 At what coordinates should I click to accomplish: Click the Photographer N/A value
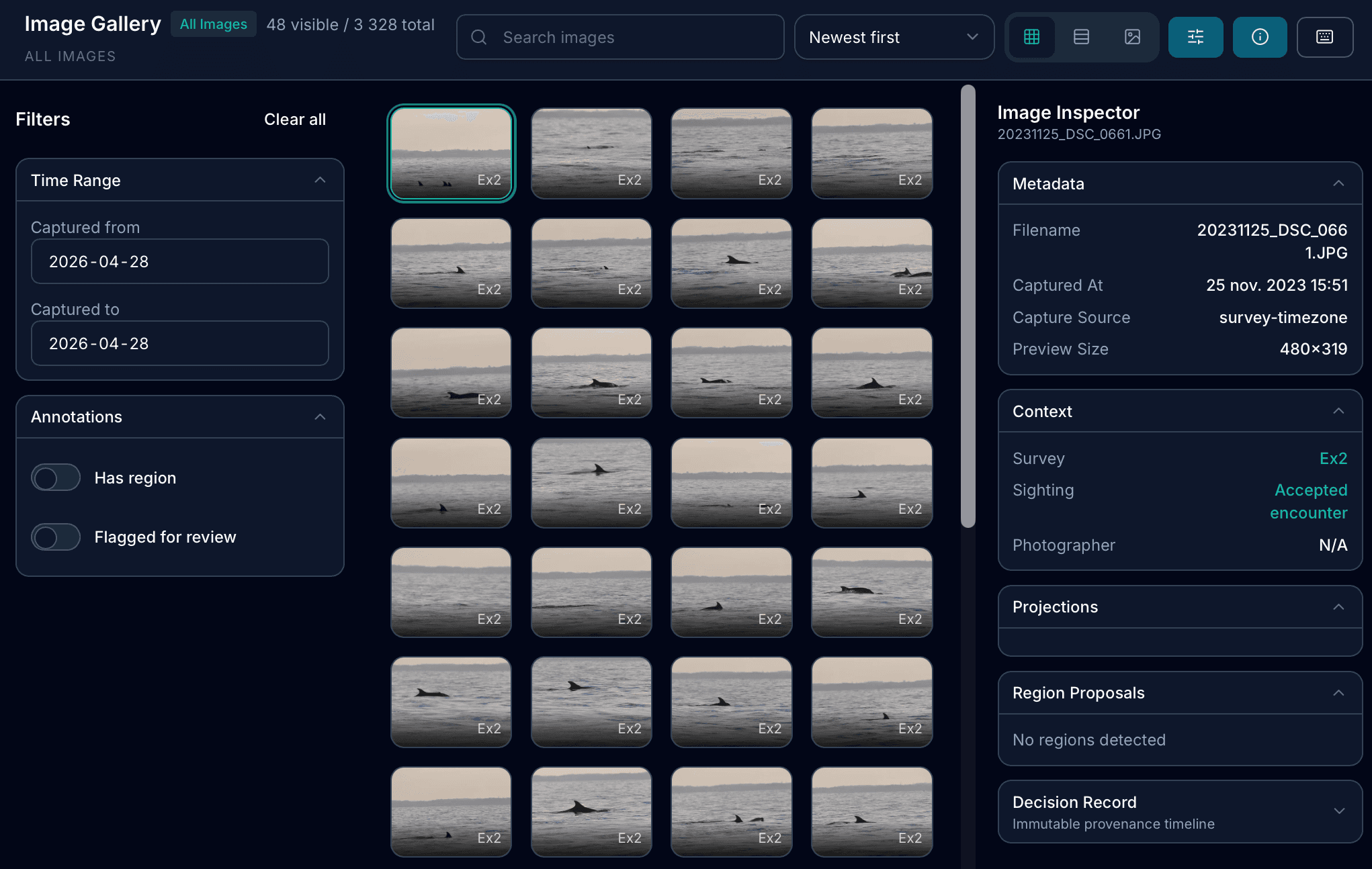pyautogui.click(x=1333, y=545)
